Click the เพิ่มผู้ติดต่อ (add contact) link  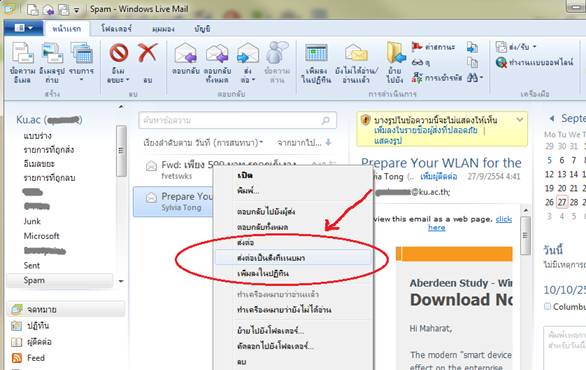[438, 176]
